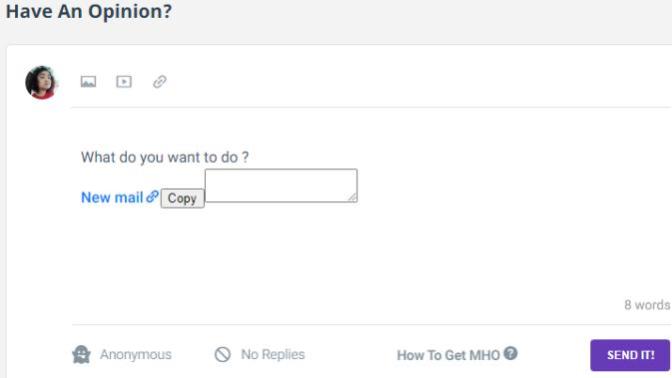Click the insert link chain icon

point(159,81)
